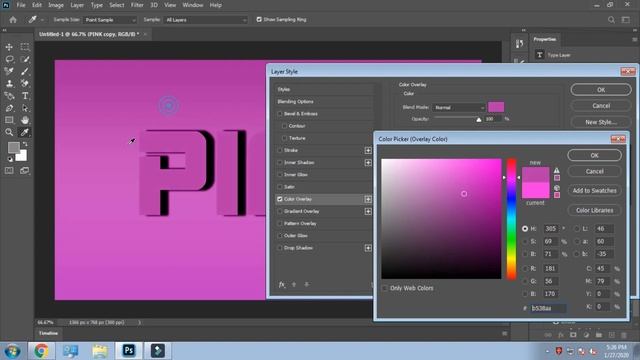Launch Photoshop from the taskbar
Image resolution: width=640 pixels, height=360 pixels.
[x=129, y=350]
